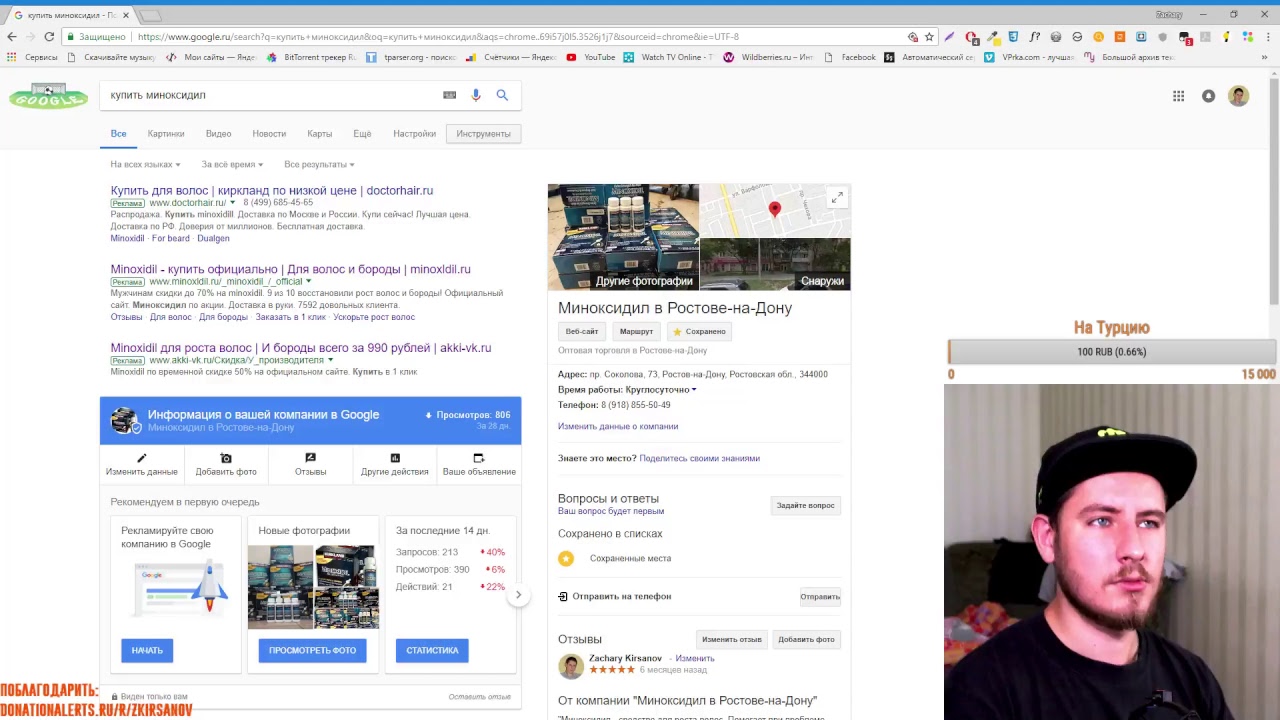1280x720 pixels.
Task: Reload the page with the refresh icon
Action: point(49,37)
